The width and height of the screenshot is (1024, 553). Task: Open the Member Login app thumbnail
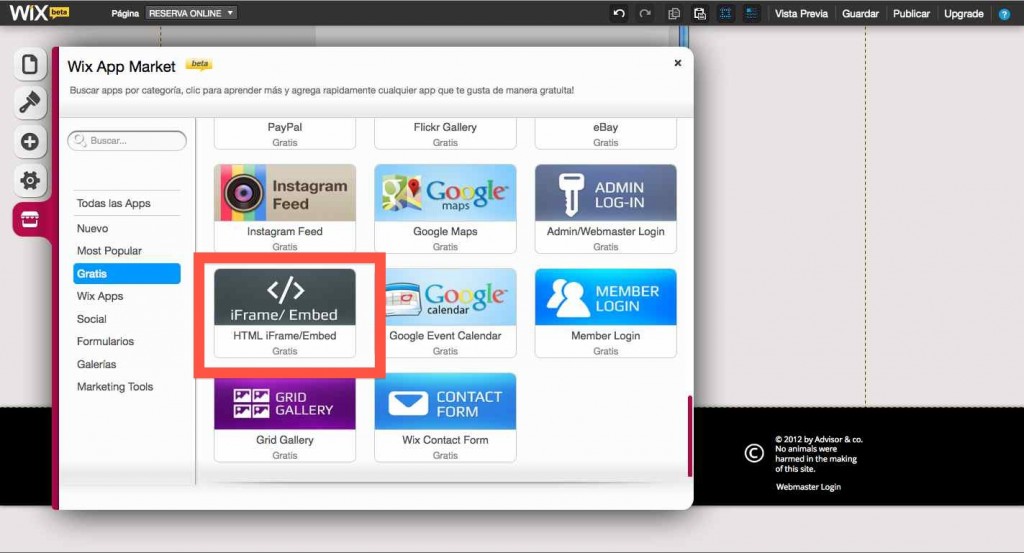[605, 297]
